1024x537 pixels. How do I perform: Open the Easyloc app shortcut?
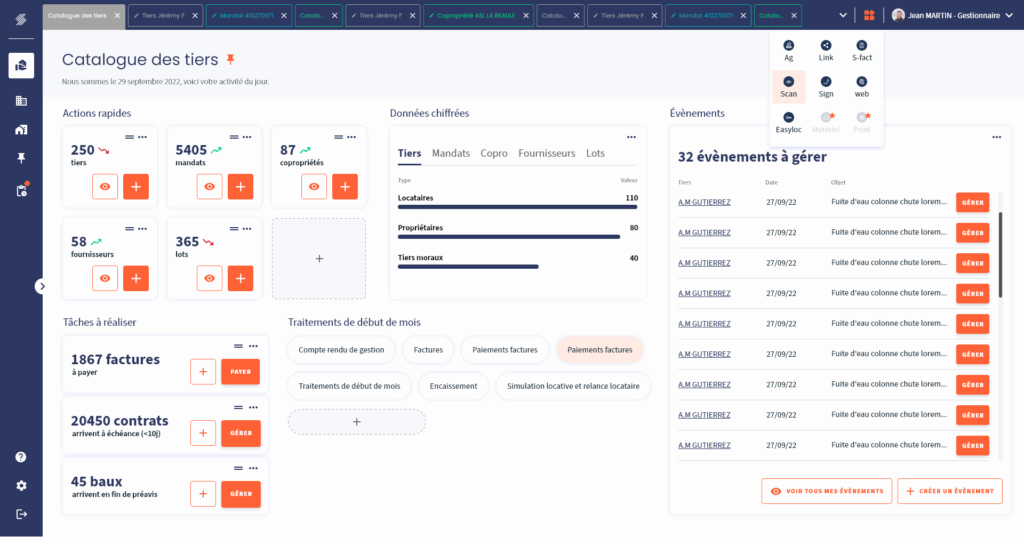tap(788, 122)
